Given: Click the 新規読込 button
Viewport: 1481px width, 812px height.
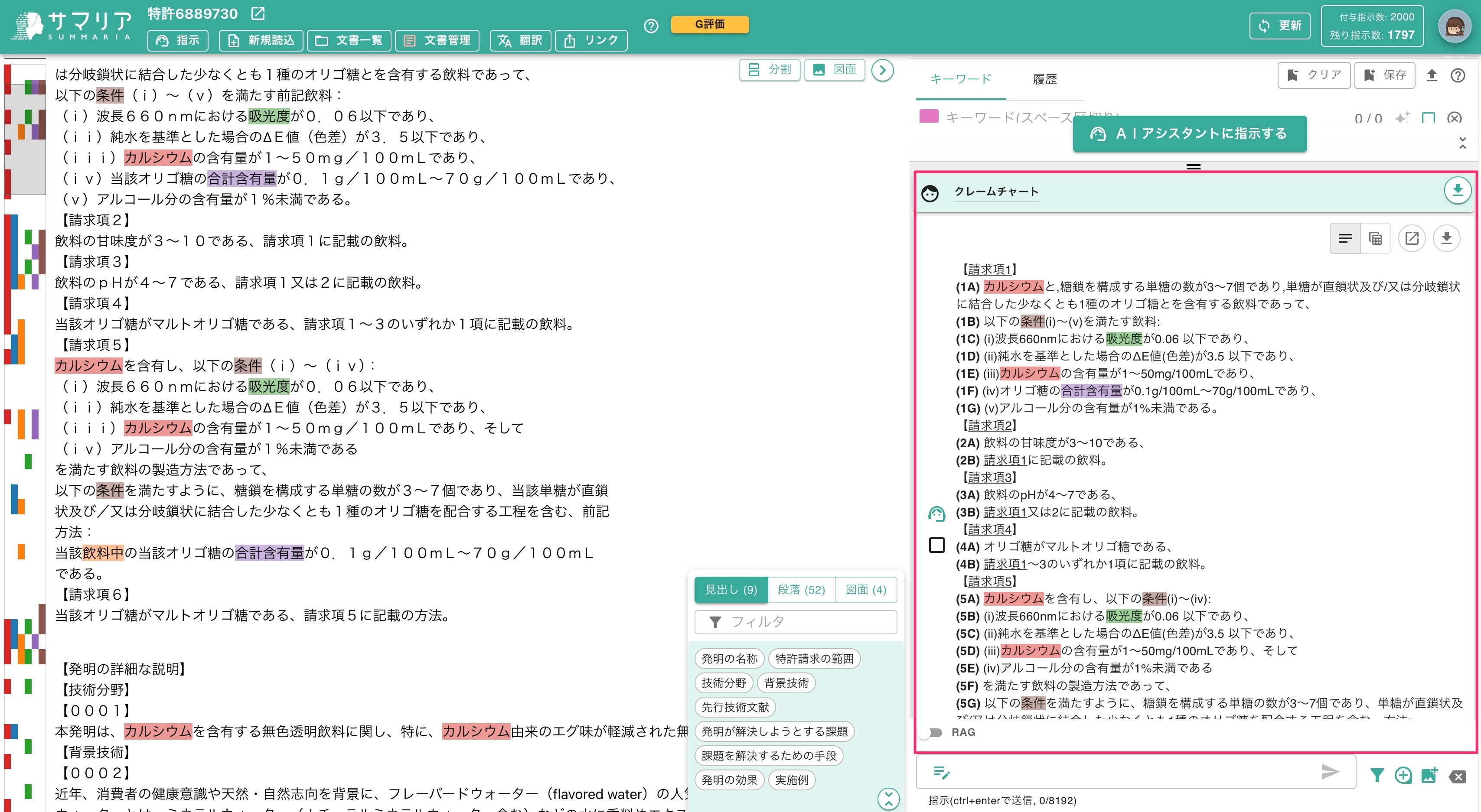Looking at the screenshot, I should tap(261, 40).
